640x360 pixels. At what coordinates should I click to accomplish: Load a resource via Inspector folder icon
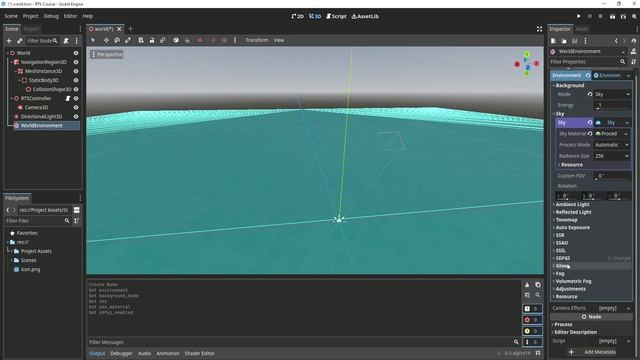click(x=564, y=41)
